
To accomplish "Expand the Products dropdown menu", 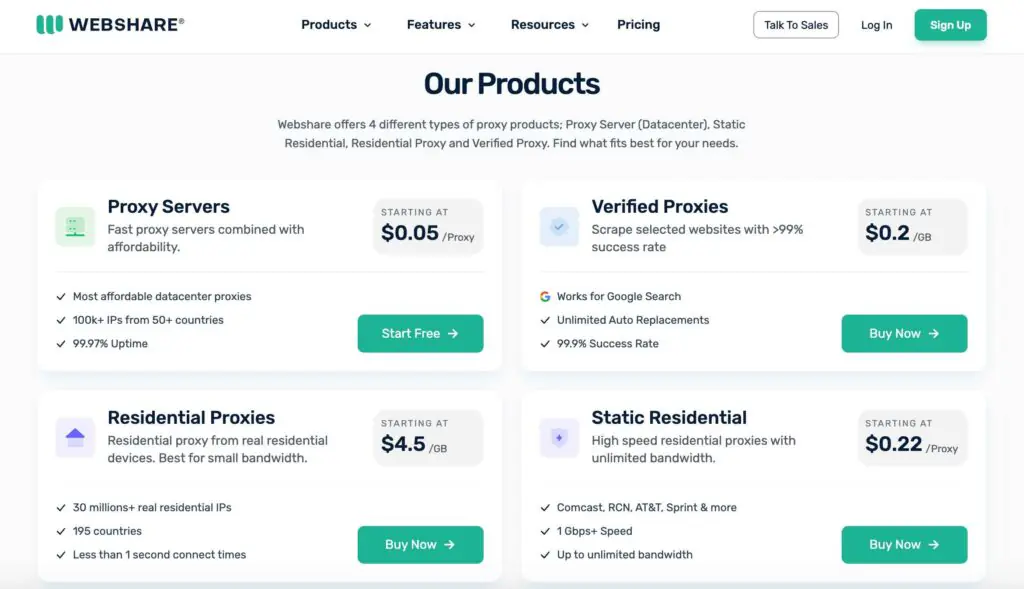I will point(336,25).
